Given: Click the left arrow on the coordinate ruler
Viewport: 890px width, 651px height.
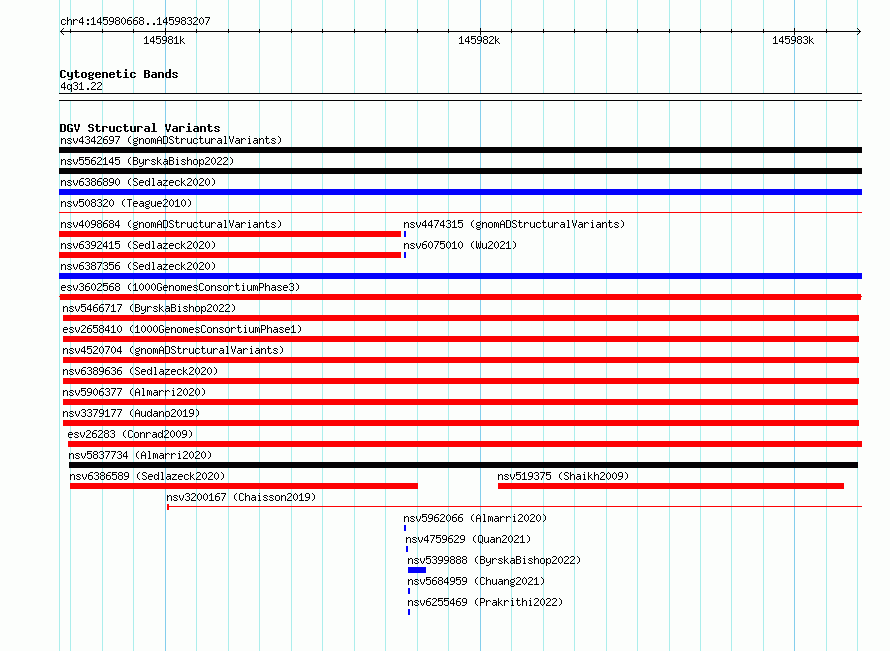Looking at the screenshot, I should coord(63,31).
